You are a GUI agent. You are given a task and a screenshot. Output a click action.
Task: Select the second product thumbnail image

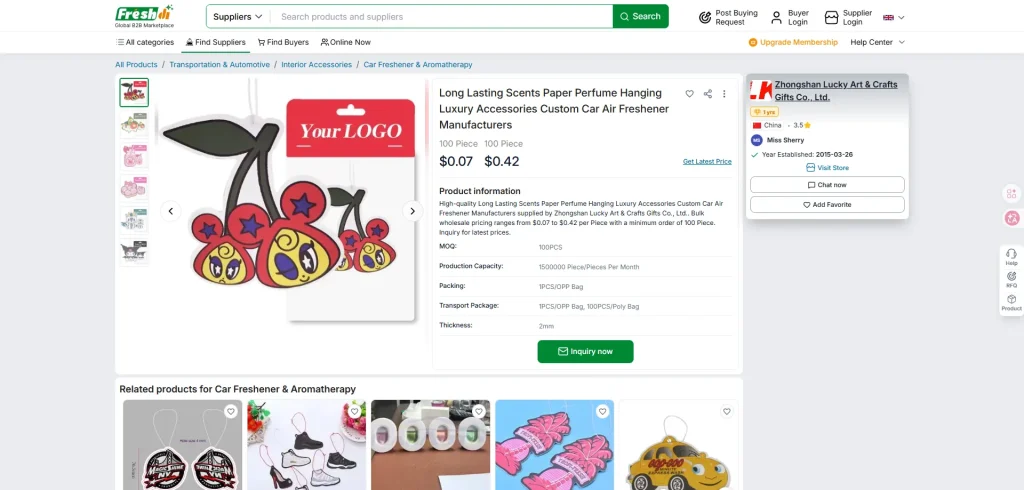pos(134,124)
